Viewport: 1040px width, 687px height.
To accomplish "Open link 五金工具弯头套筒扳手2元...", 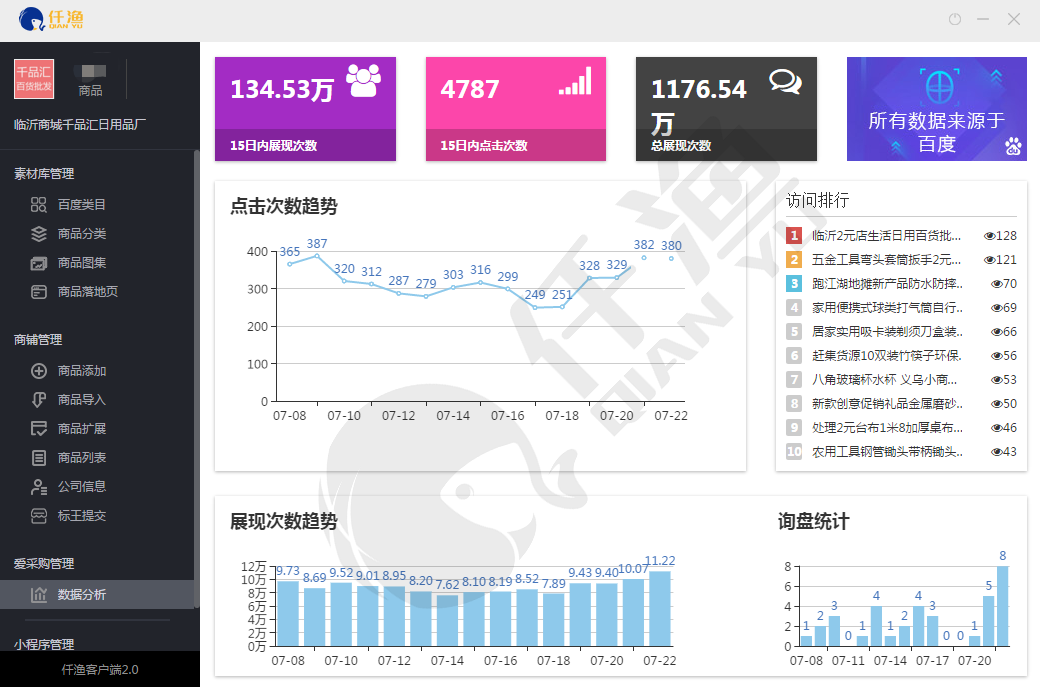I will (886, 259).
